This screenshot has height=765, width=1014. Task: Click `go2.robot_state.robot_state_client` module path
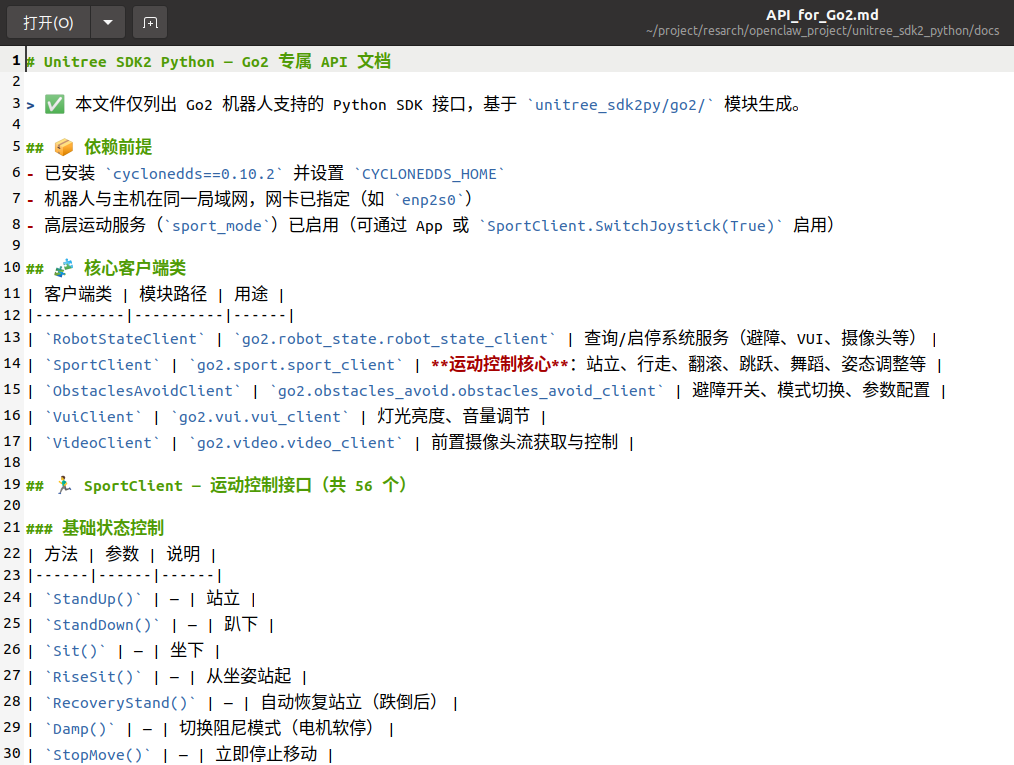click(394, 339)
